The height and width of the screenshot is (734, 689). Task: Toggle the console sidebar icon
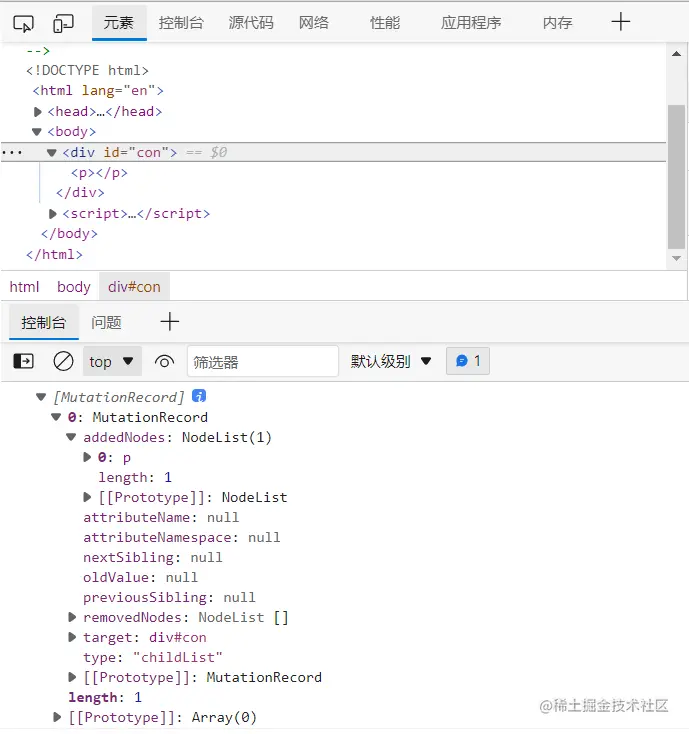[23, 361]
